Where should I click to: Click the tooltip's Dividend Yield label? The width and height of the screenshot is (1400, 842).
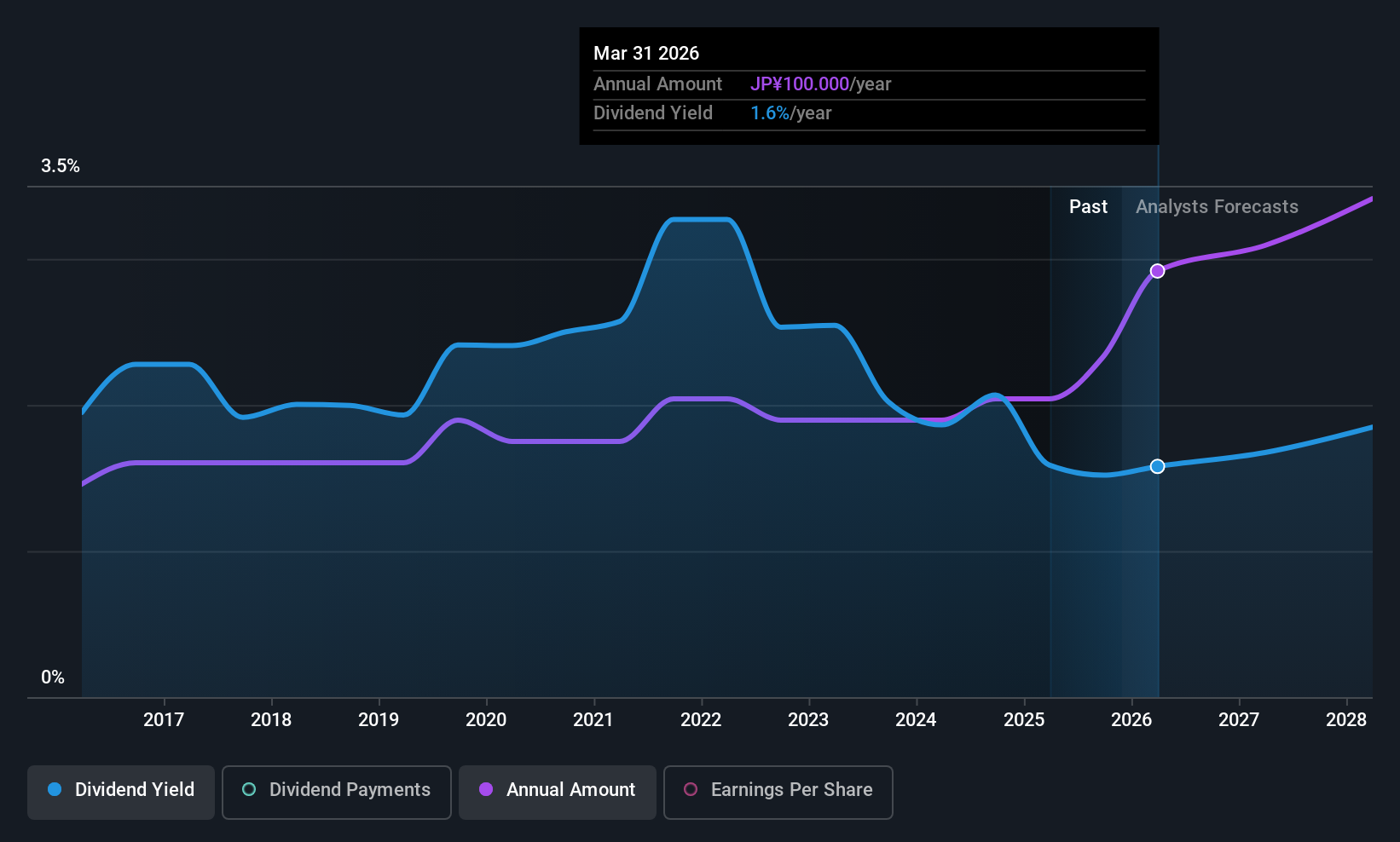[653, 113]
